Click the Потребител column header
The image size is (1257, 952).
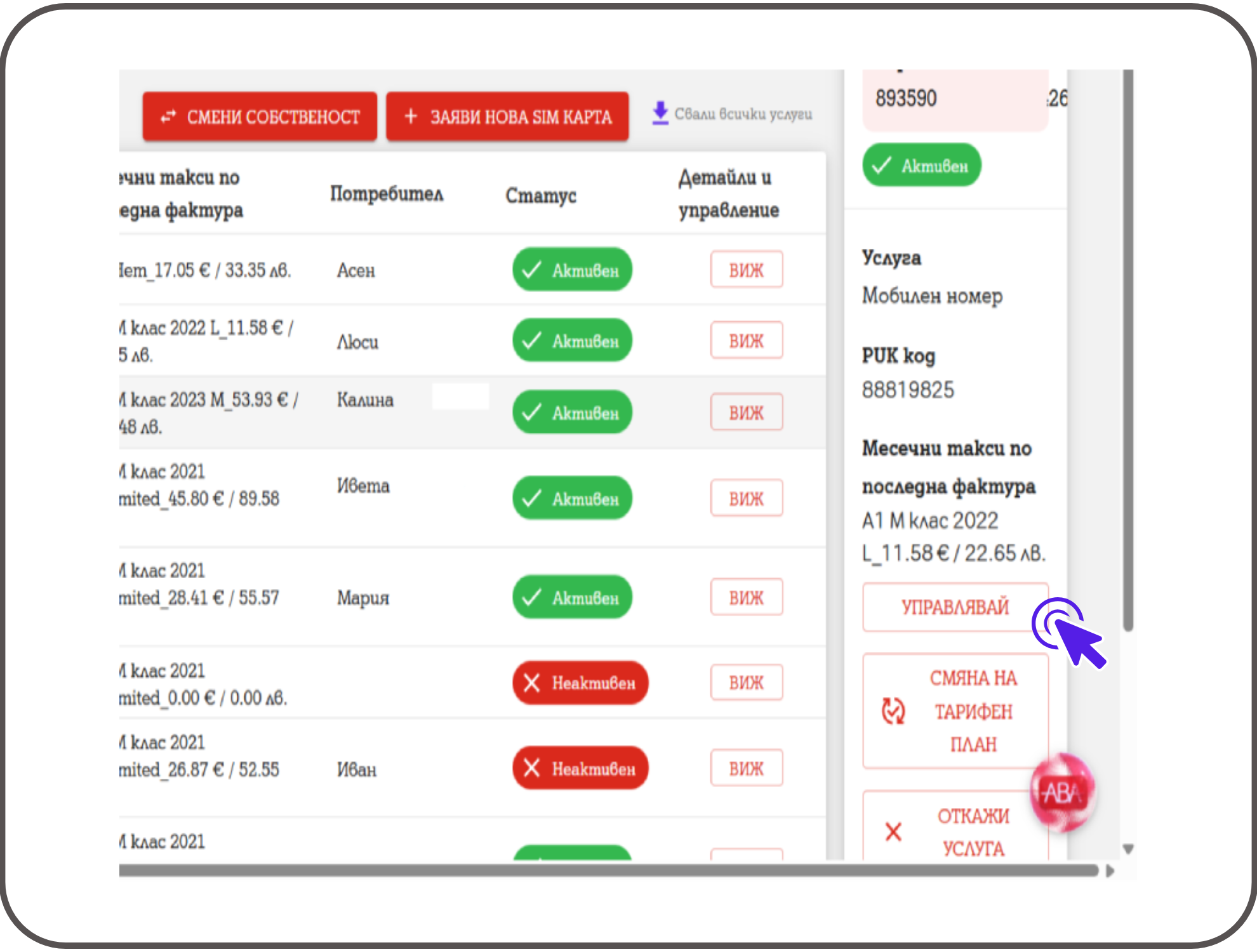point(387,194)
